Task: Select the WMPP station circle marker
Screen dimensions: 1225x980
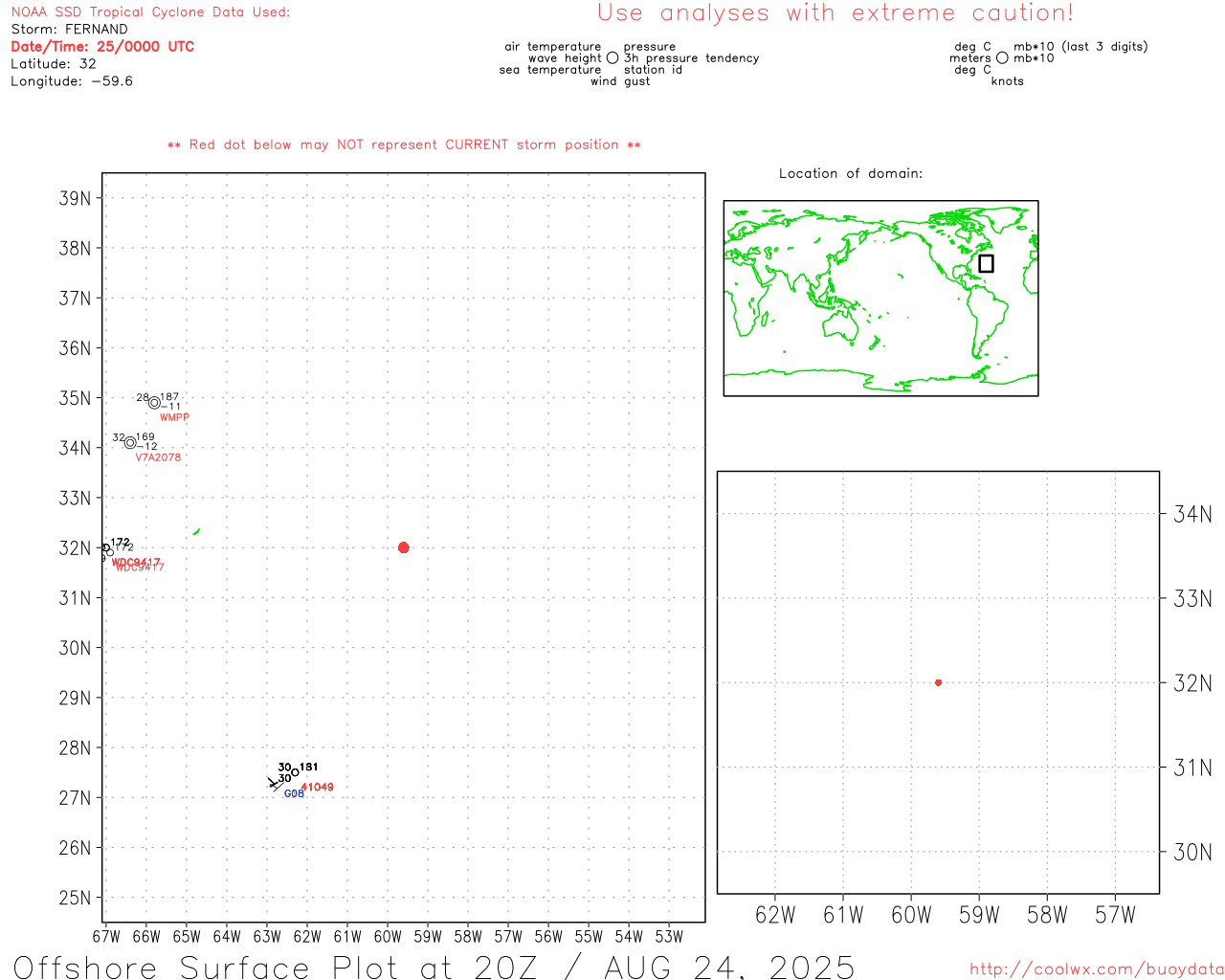Action: (154, 403)
